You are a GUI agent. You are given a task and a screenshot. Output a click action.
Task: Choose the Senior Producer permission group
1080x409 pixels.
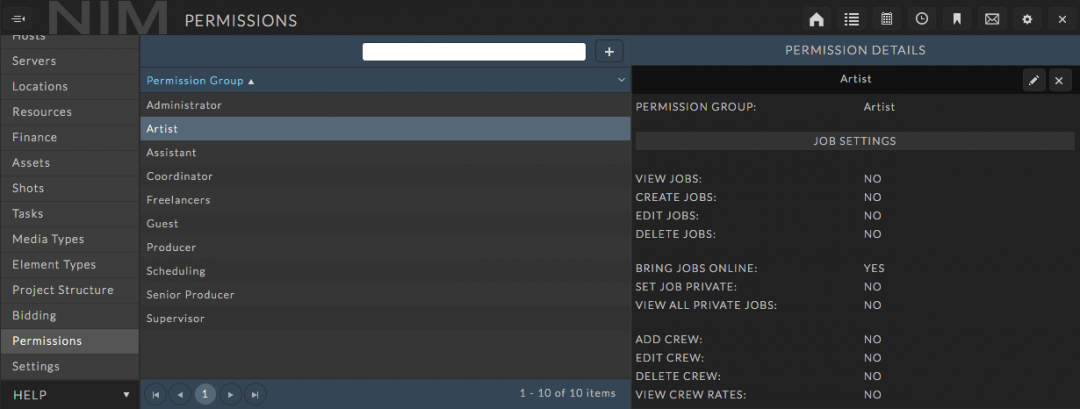[190, 295]
